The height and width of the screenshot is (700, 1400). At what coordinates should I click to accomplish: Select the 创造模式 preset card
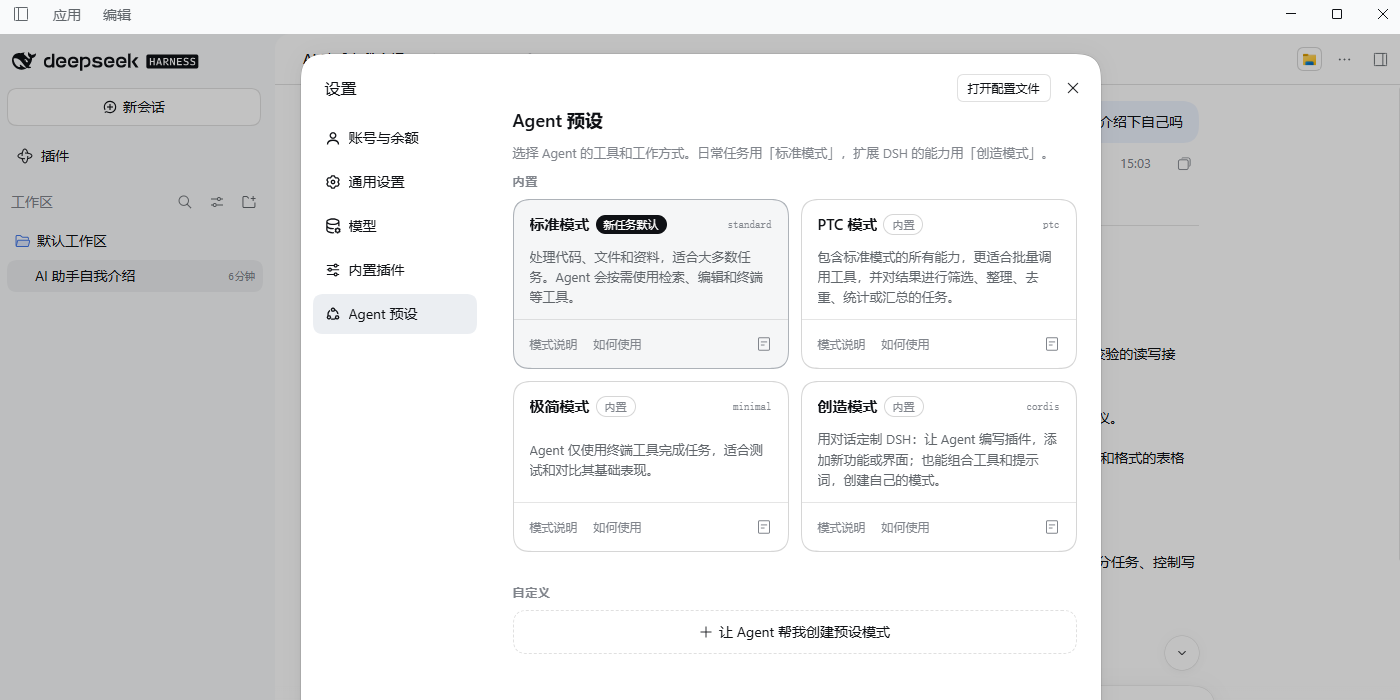(x=939, y=466)
